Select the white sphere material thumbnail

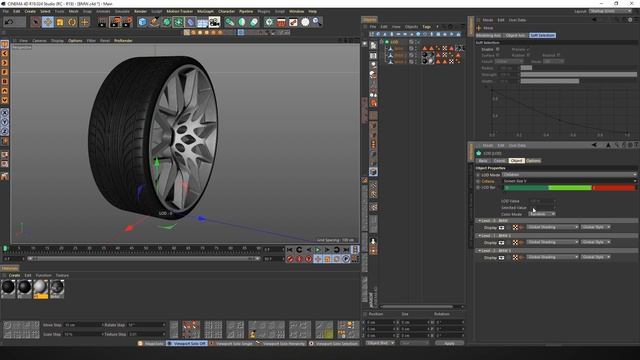tap(40, 289)
